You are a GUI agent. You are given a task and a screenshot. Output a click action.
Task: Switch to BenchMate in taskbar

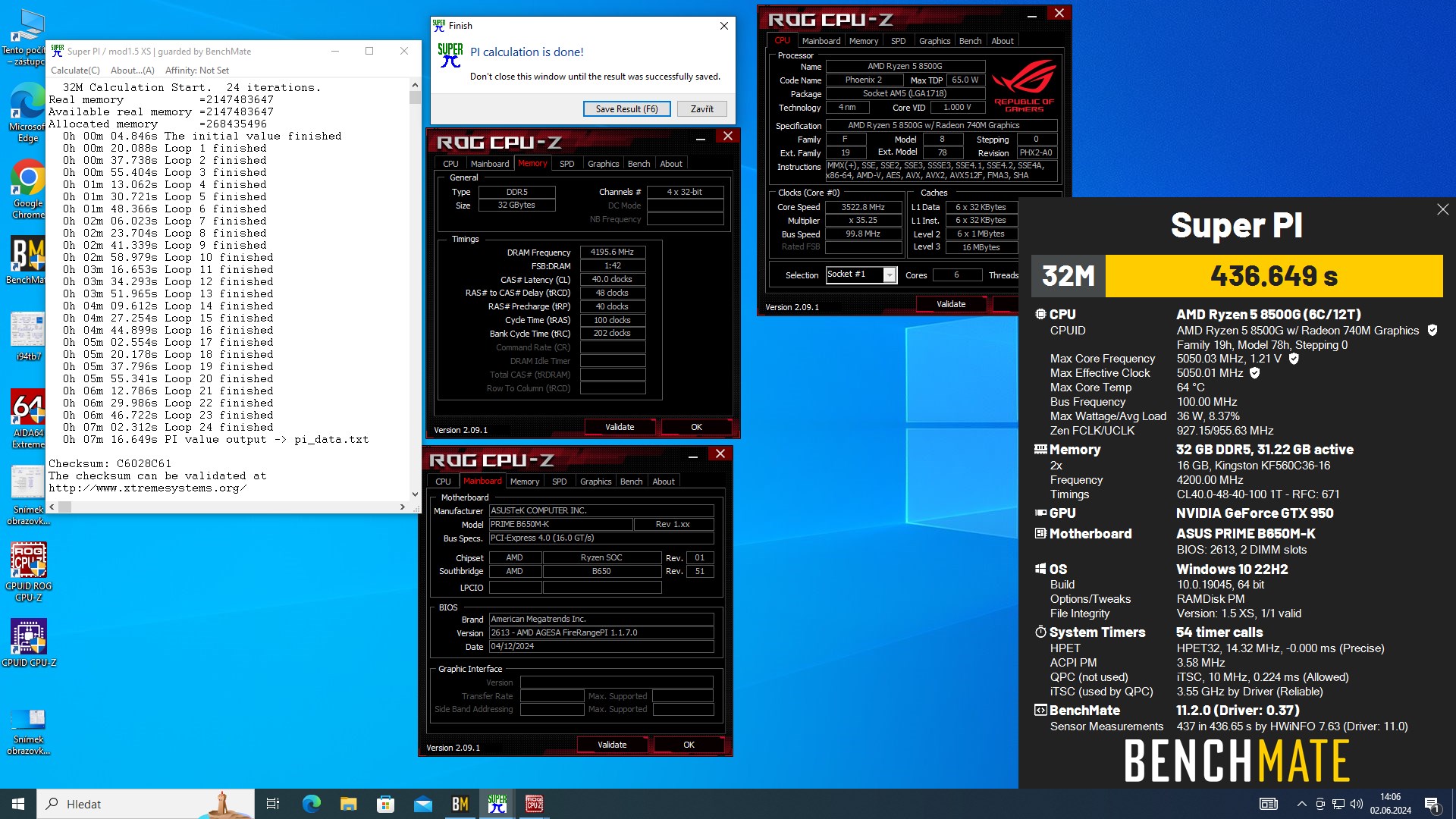click(460, 804)
